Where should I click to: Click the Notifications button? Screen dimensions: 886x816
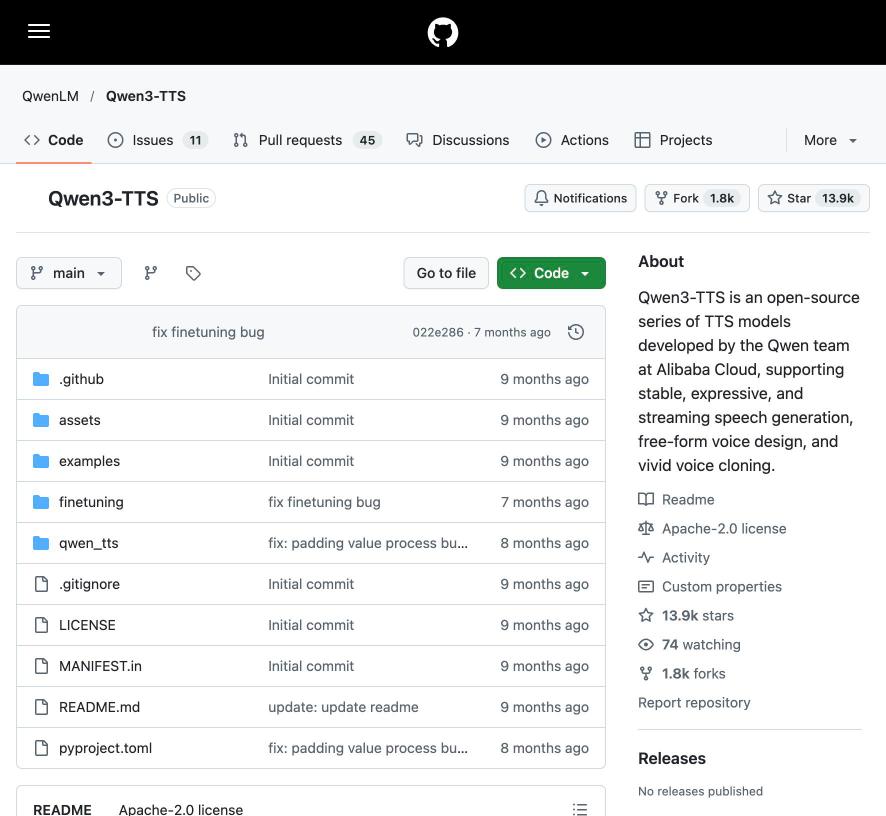580,198
